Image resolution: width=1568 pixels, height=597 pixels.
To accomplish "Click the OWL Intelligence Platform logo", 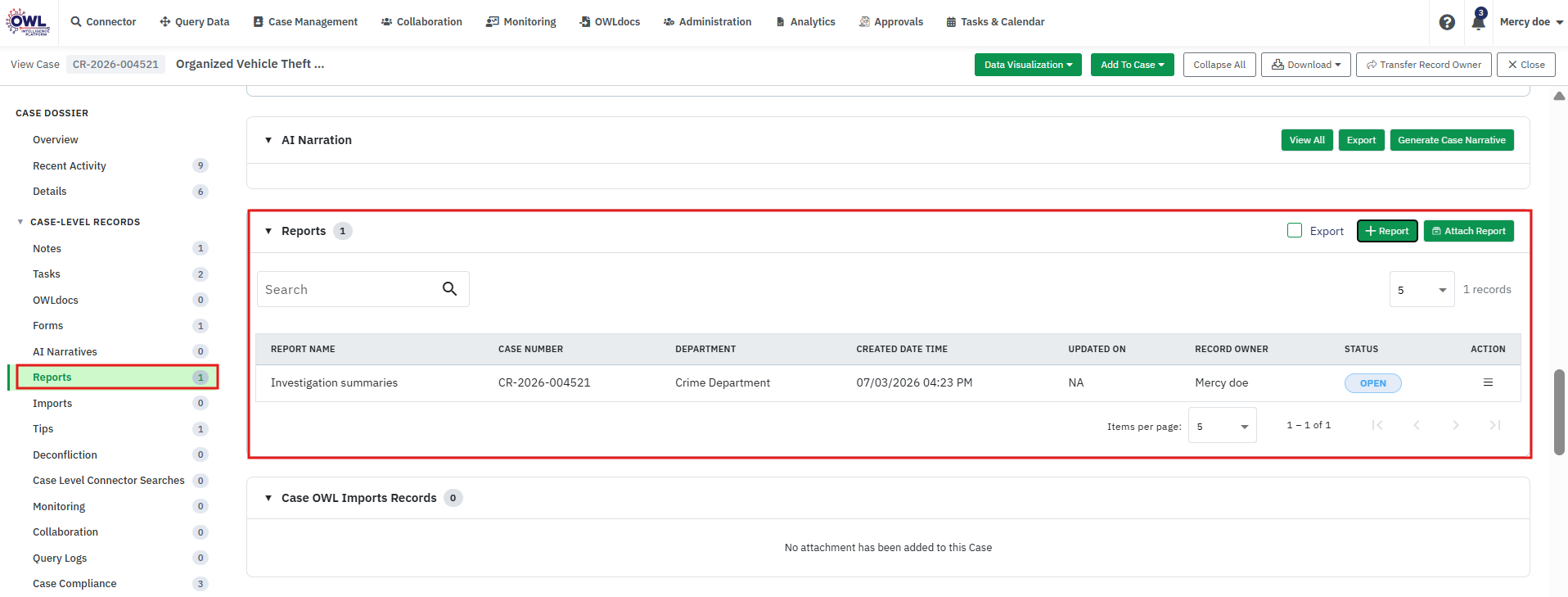I will click(x=28, y=21).
